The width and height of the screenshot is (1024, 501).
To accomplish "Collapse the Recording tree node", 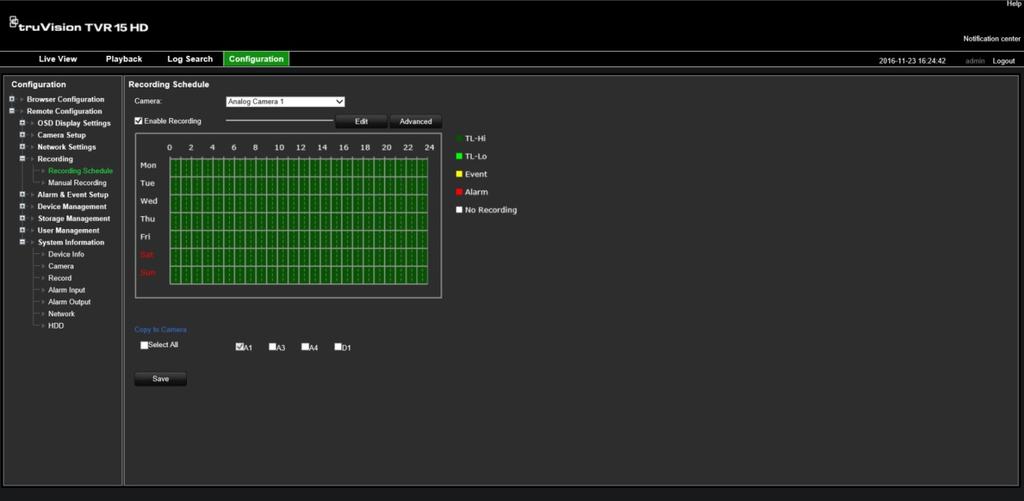I will (x=22, y=159).
